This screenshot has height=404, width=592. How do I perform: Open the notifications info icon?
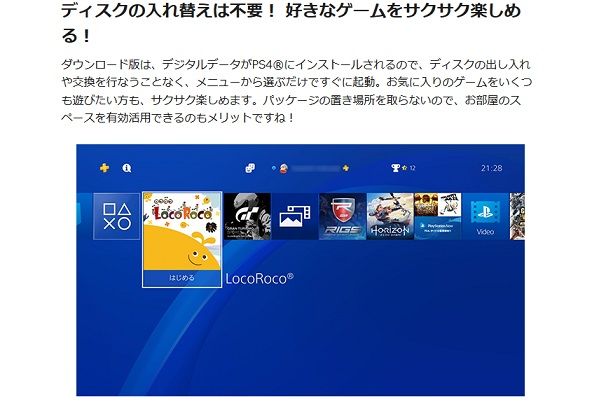[x=127, y=168]
